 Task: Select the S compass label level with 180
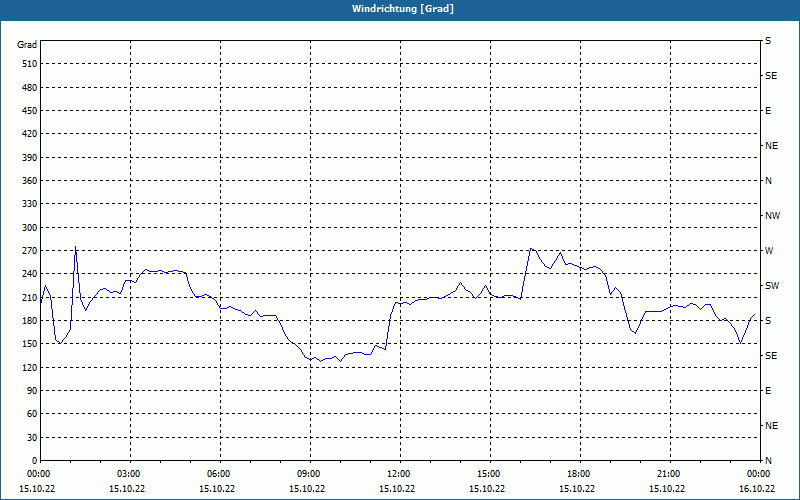tap(768, 320)
